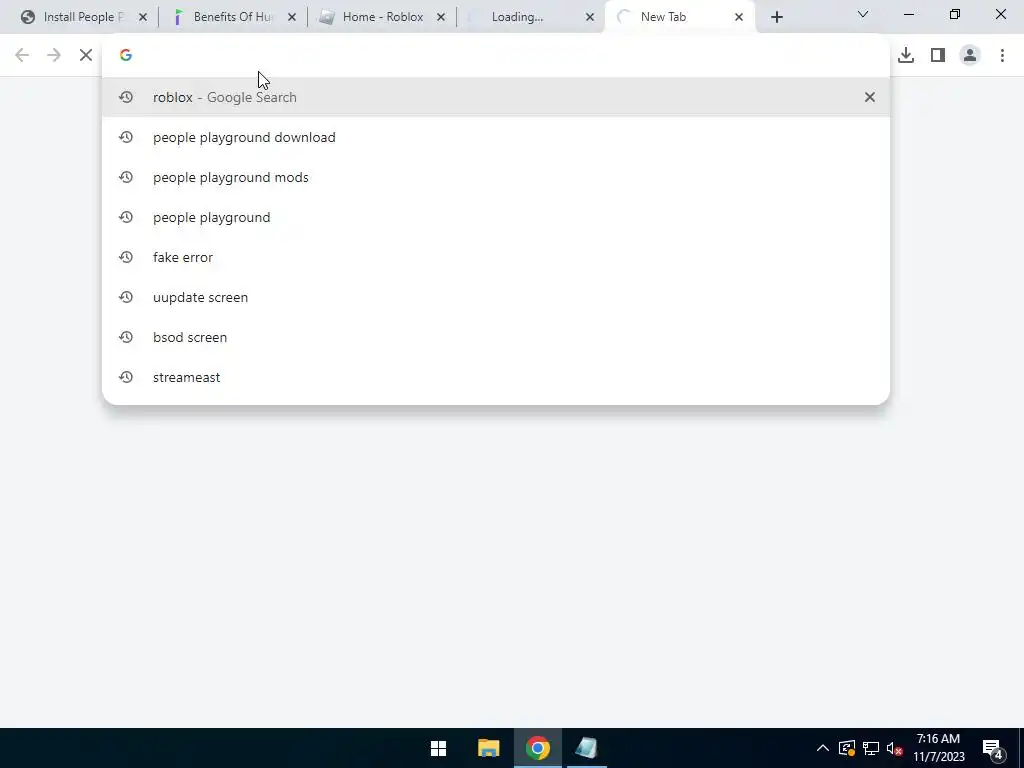Open the notification center with 4 alerts
1024x768 pixels.
tap(992, 749)
